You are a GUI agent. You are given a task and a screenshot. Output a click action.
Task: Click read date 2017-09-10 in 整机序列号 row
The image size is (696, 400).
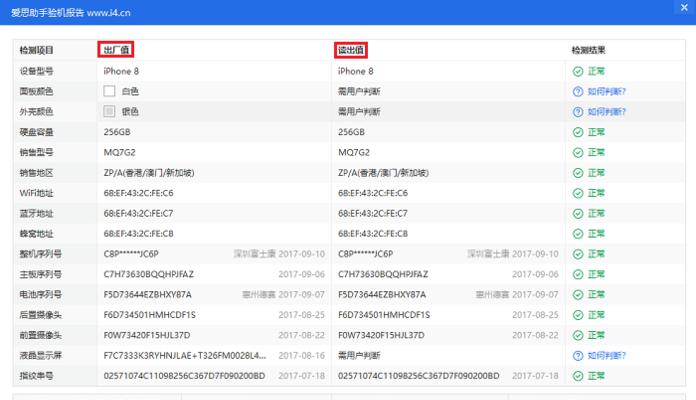tap(535, 254)
